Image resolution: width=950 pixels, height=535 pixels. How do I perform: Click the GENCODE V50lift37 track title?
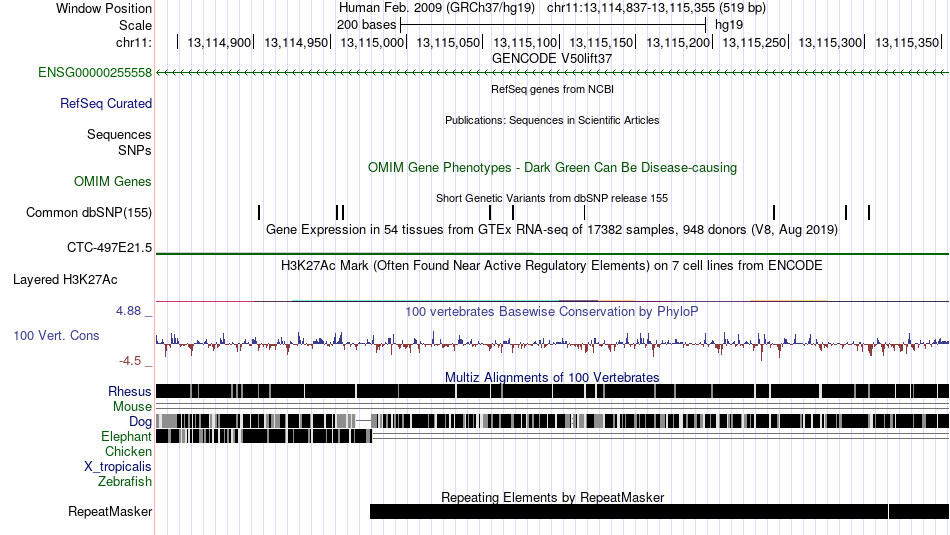pos(552,59)
